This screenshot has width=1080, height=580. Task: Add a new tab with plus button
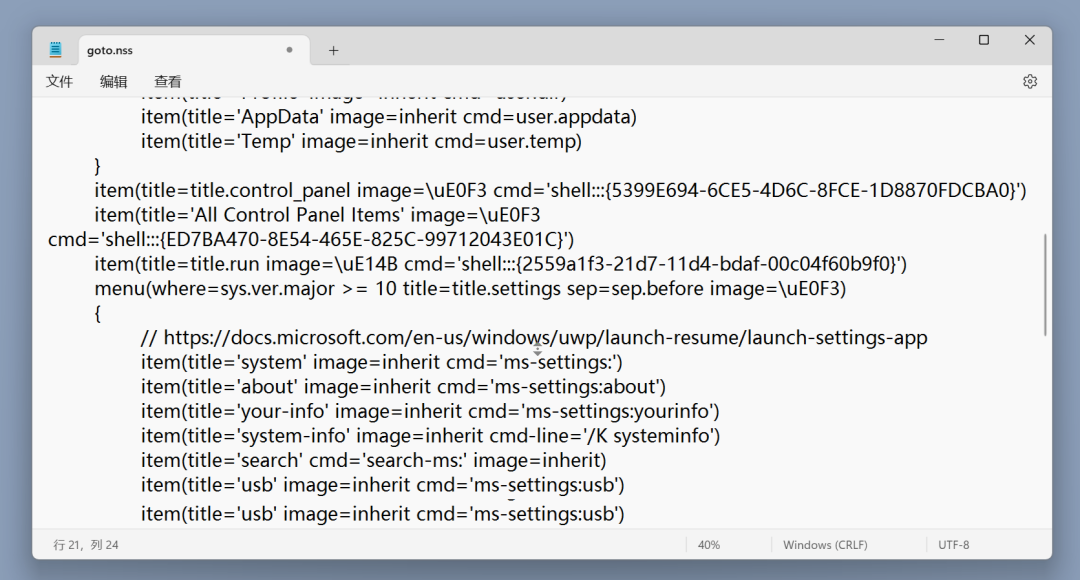333,50
